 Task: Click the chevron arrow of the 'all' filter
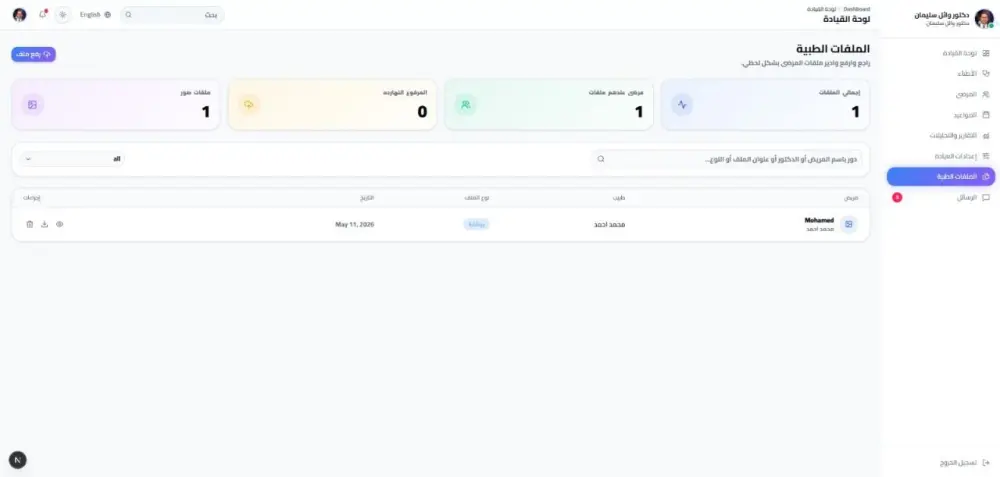click(29, 159)
